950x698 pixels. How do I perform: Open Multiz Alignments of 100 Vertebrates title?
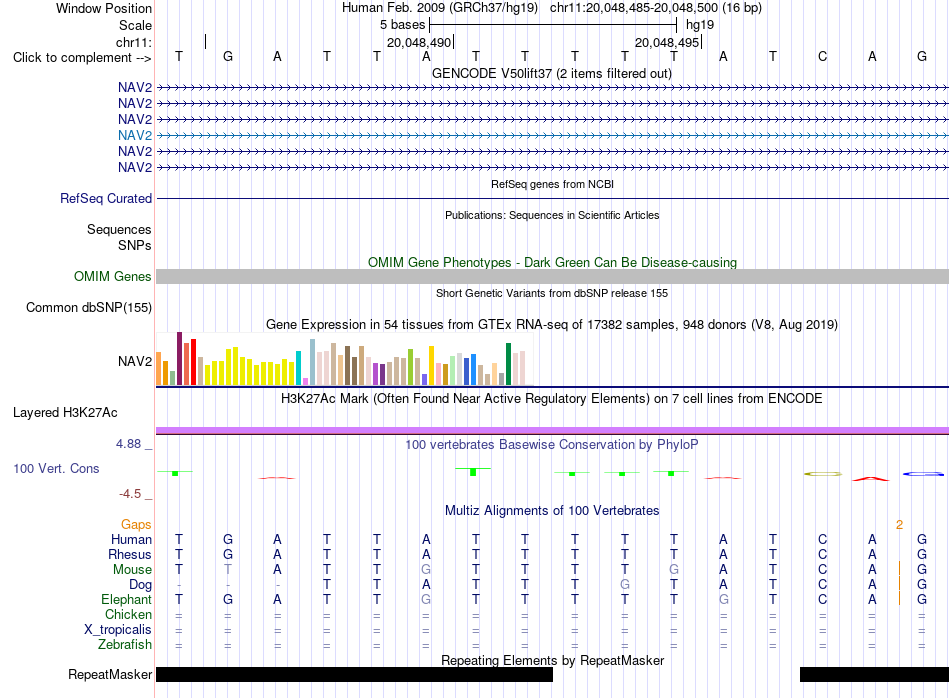click(x=552, y=510)
